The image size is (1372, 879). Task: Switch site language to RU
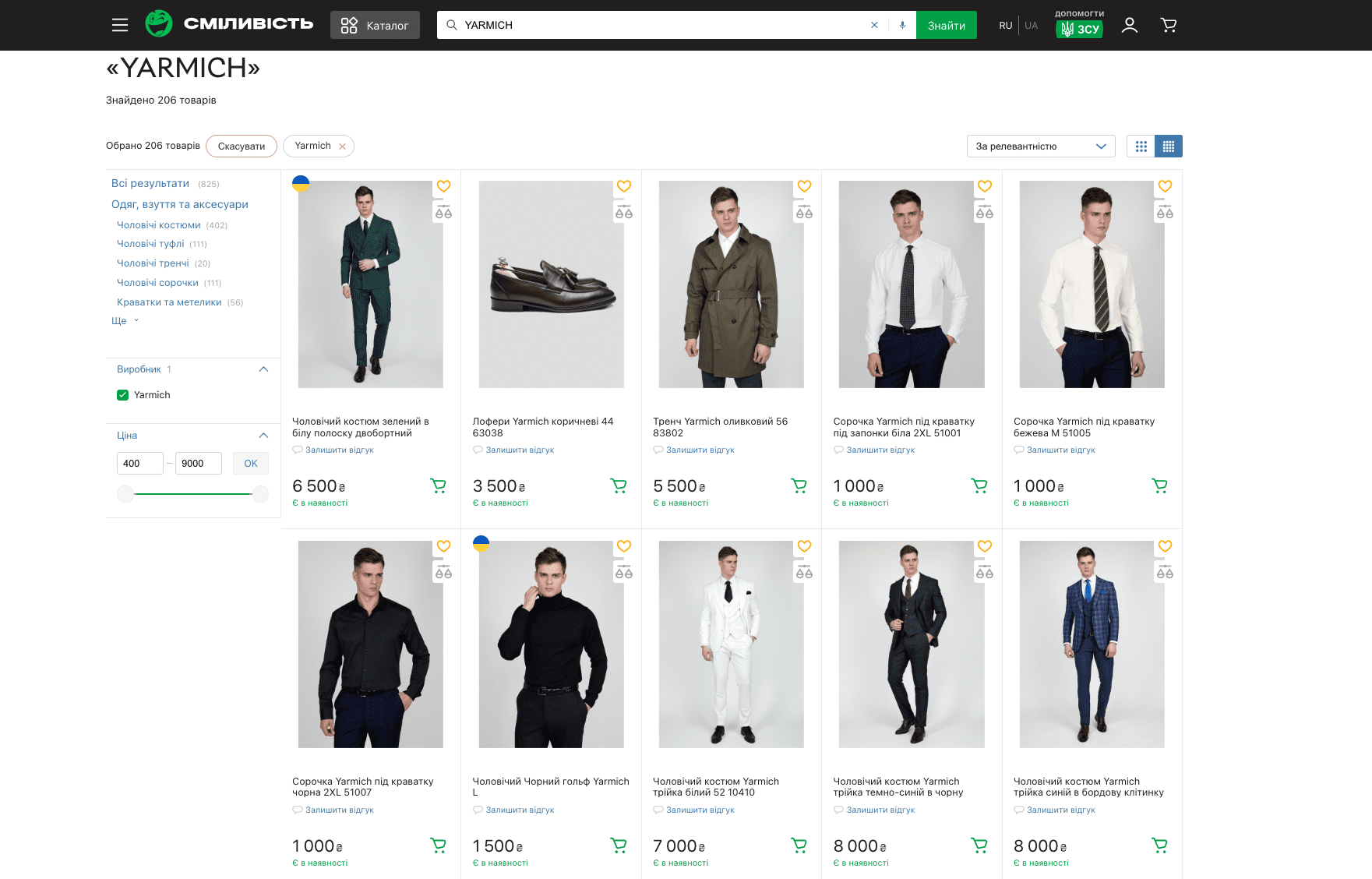pyautogui.click(x=1006, y=26)
